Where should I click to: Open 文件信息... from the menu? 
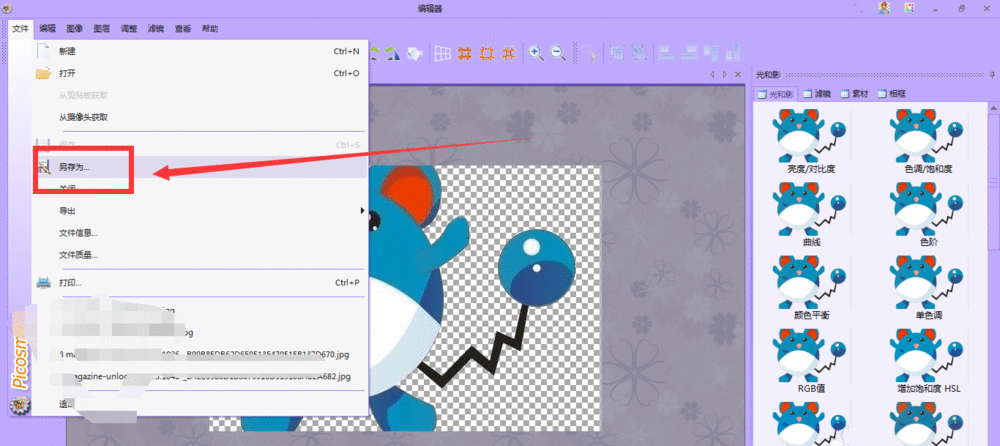click(78, 233)
